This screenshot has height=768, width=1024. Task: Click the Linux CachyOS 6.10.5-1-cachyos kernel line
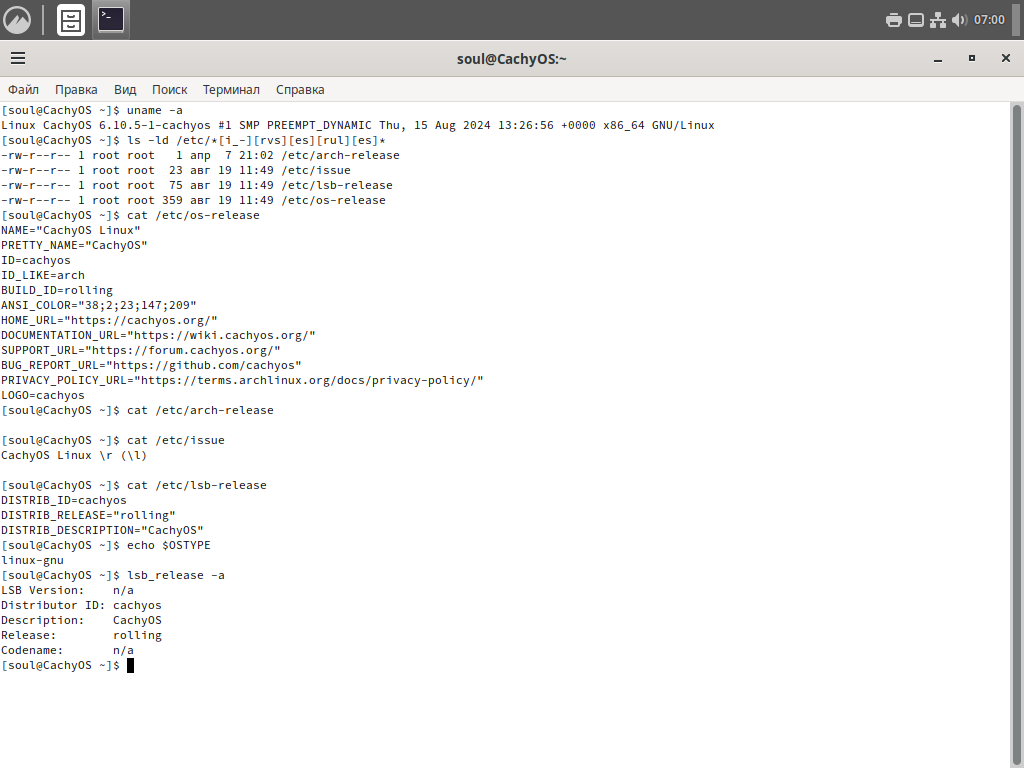point(358,125)
